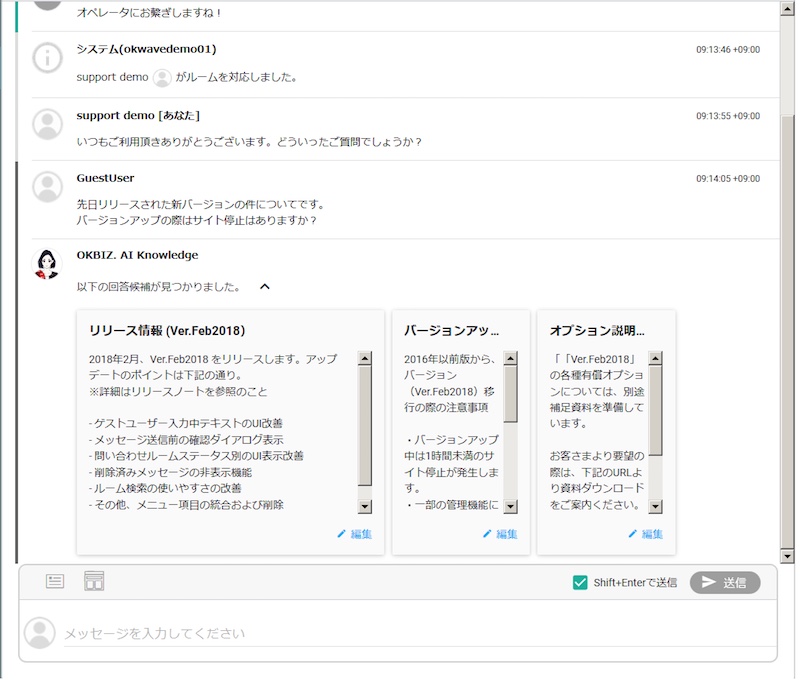The width and height of the screenshot is (800, 680).
Task: Toggle the Shift+Enterで送信 checkbox
Action: tap(580, 582)
